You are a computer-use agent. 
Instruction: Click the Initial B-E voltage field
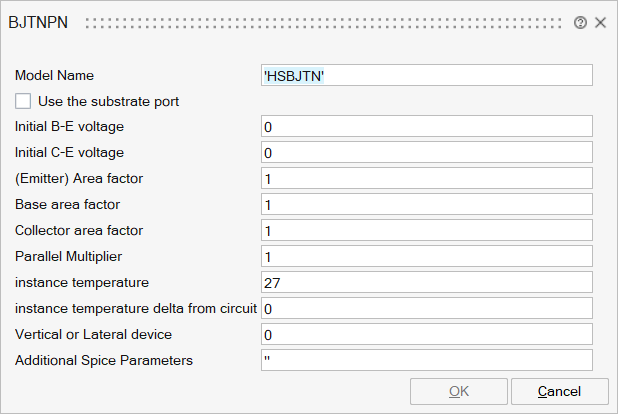[426, 127]
